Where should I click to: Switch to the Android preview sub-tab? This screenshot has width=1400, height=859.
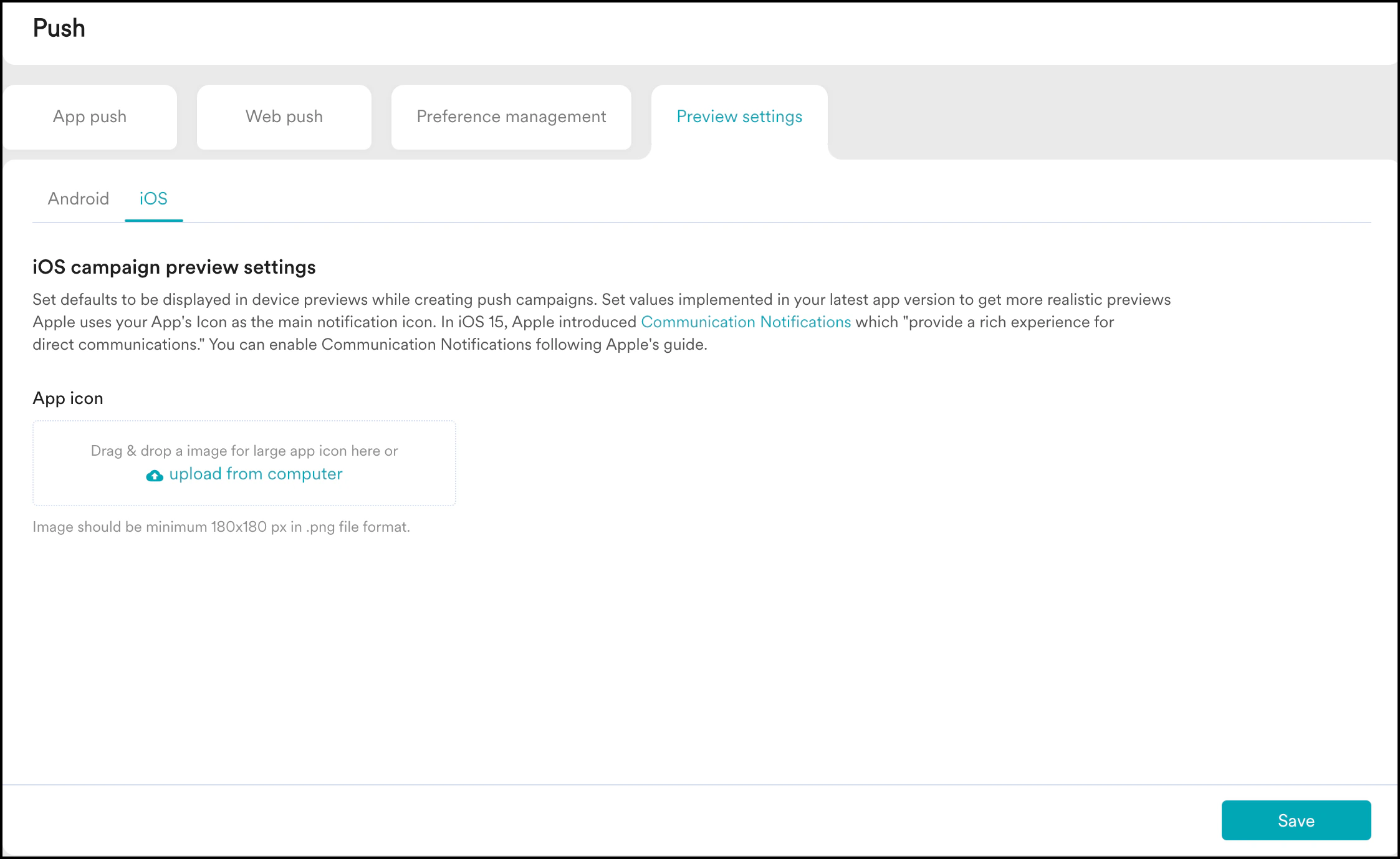pos(79,199)
